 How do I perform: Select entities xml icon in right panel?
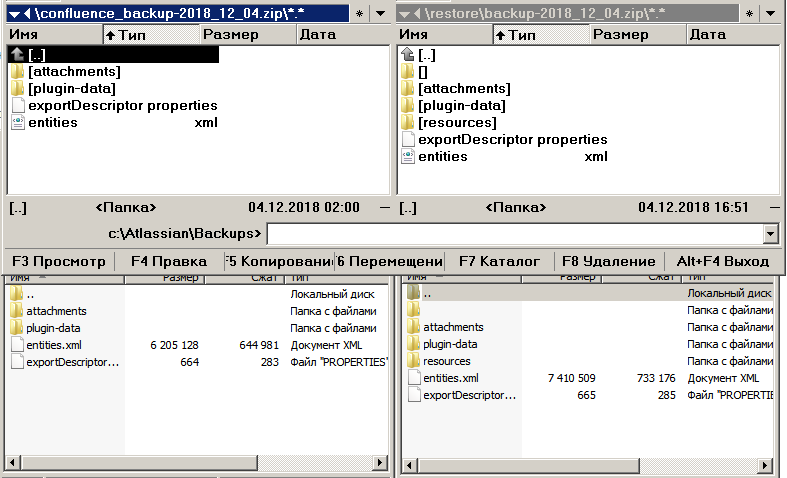(408, 157)
